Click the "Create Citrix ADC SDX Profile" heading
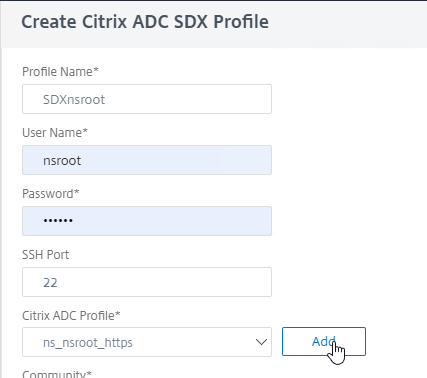This screenshot has width=427, height=378. pyautogui.click(x=145, y=22)
